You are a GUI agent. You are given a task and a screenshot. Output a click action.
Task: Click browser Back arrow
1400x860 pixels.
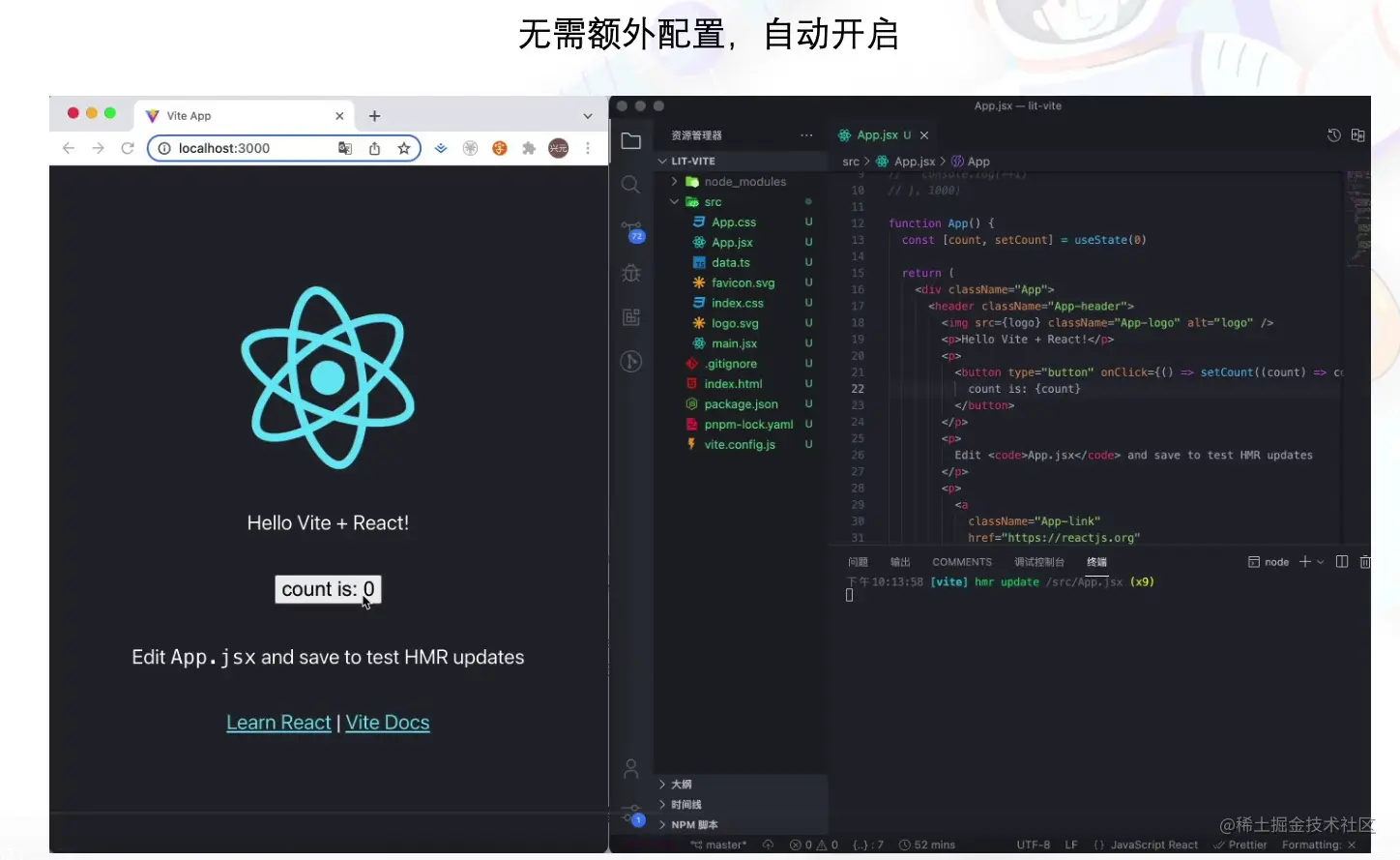[x=68, y=148]
